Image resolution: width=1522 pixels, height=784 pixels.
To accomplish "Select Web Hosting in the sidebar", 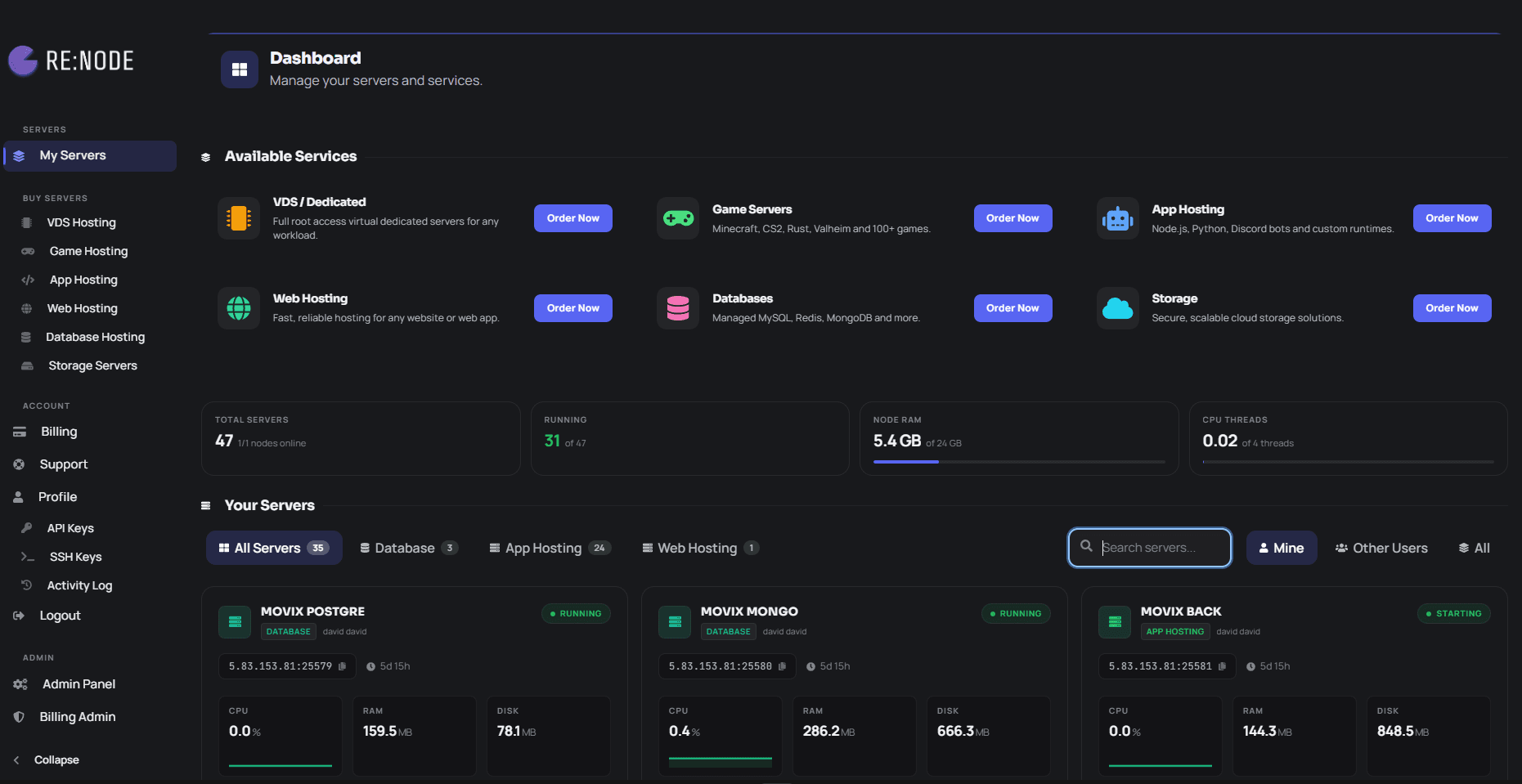I will pyautogui.click(x=82, y=308).
